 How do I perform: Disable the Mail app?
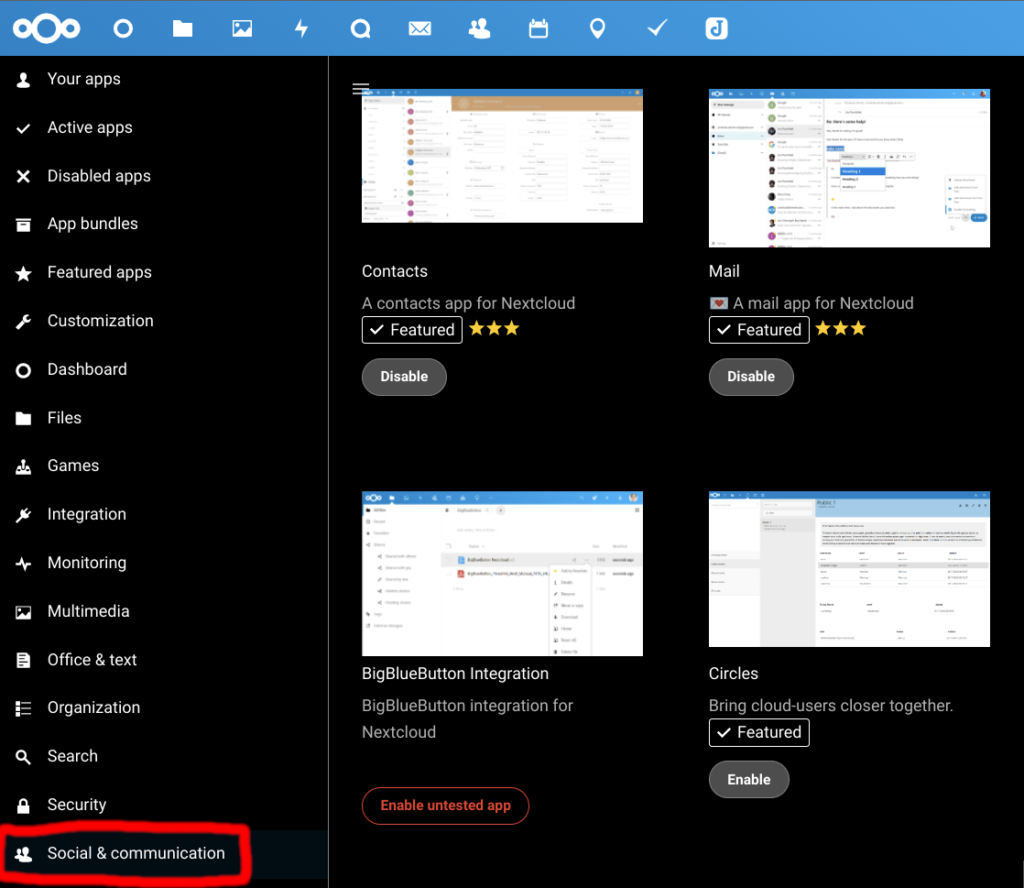tap(751, 377)
